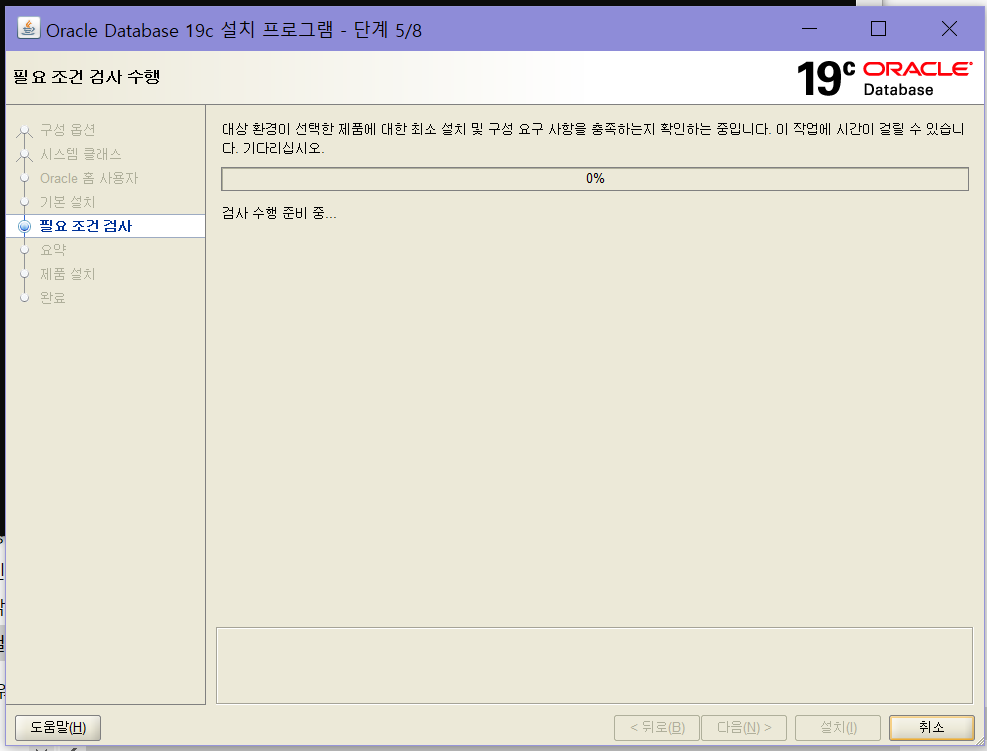
Task: Select the 구성 옵션 step
Action: click(67, 130)
